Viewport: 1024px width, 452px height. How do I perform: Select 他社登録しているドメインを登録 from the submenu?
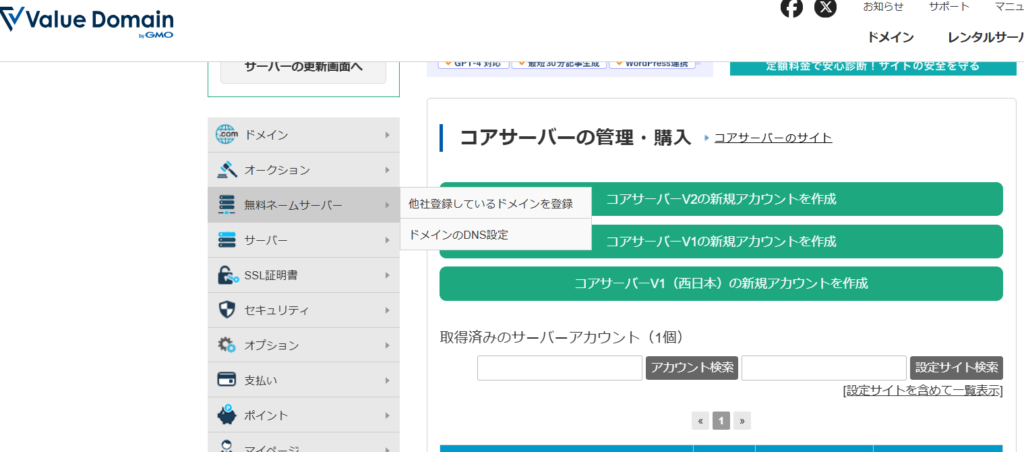491,204
